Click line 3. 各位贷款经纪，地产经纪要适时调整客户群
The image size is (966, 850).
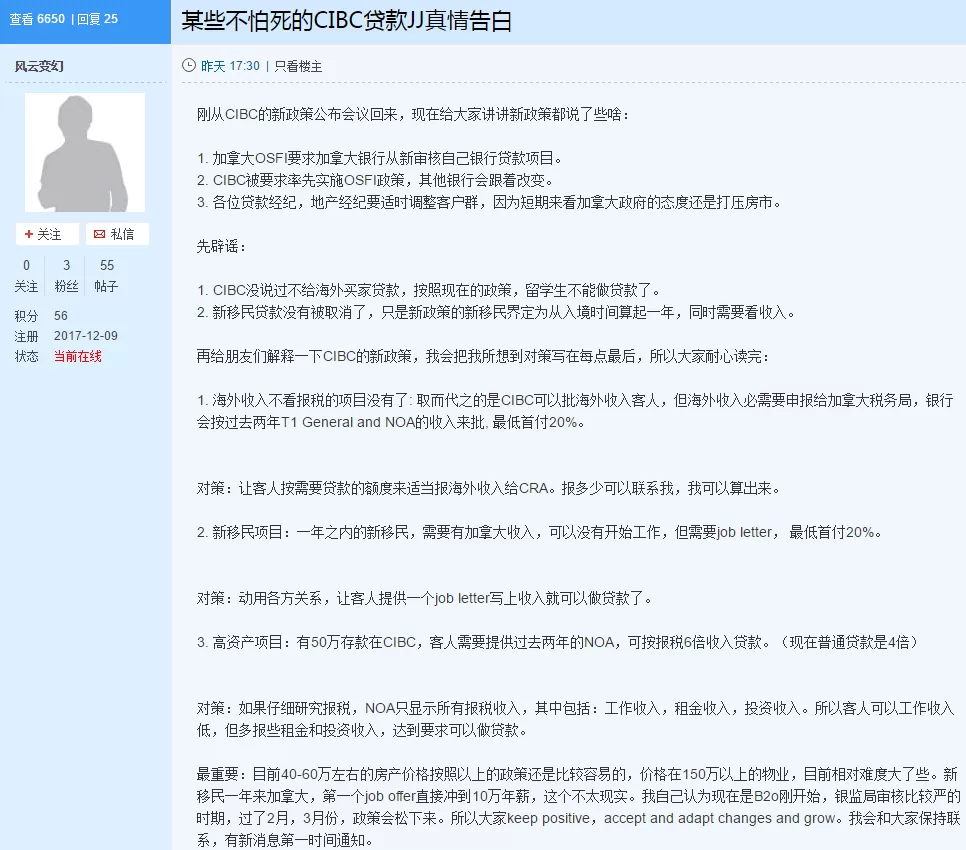[489, 203]
